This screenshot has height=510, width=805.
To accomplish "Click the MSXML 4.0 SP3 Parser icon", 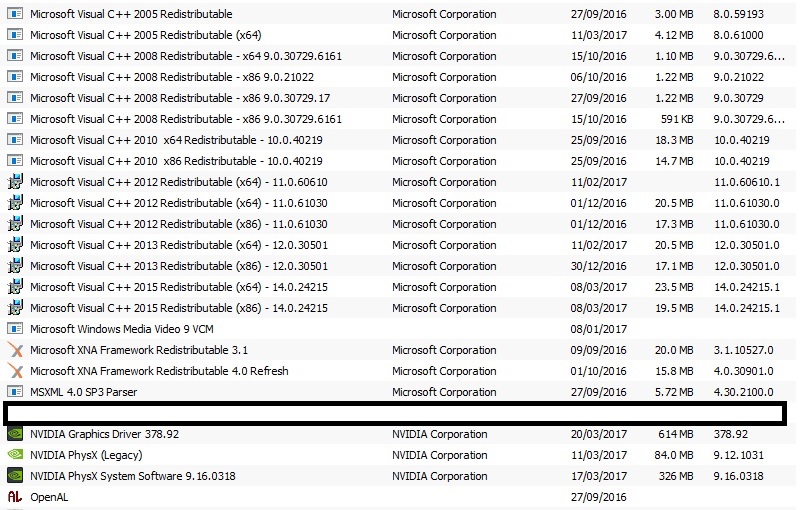I will coord(15,392).
